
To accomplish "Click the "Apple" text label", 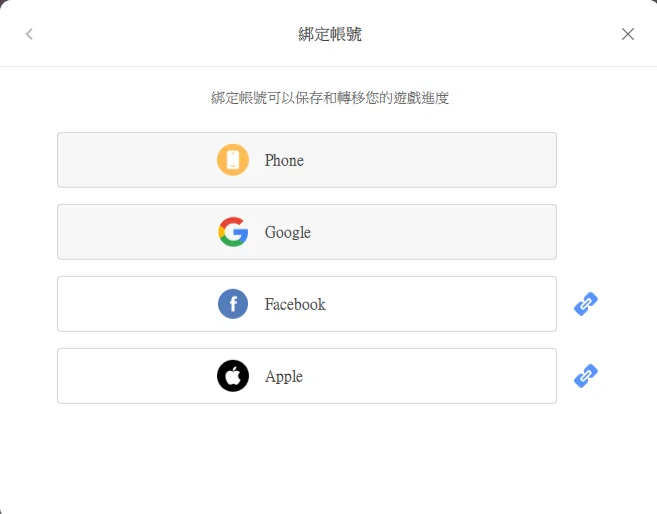I will pos(284,376).
